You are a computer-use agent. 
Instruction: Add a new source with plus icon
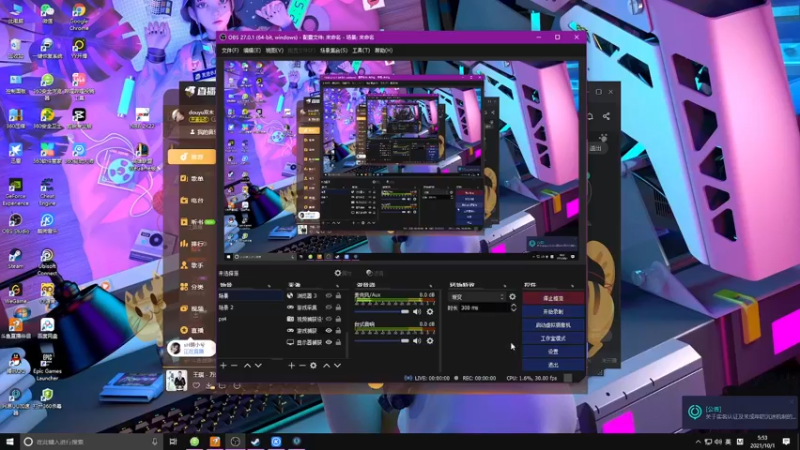coord(291,365)
